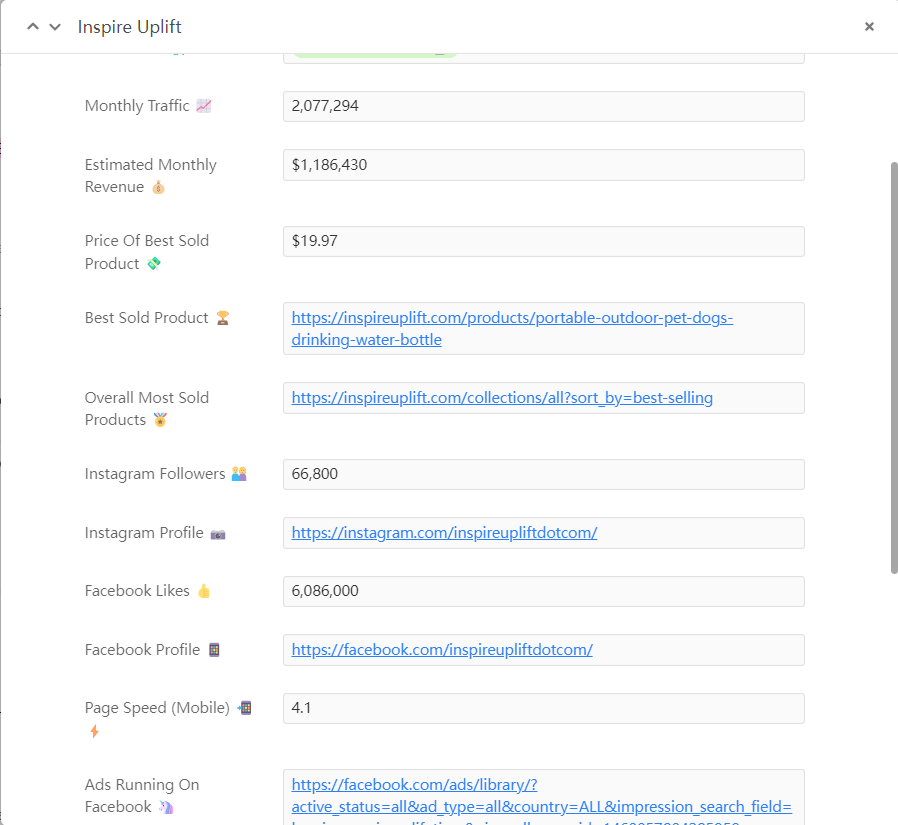Screen dimensions: 898x825
Task: Go to next record with down chevron
Action: [x=55, y=27]
